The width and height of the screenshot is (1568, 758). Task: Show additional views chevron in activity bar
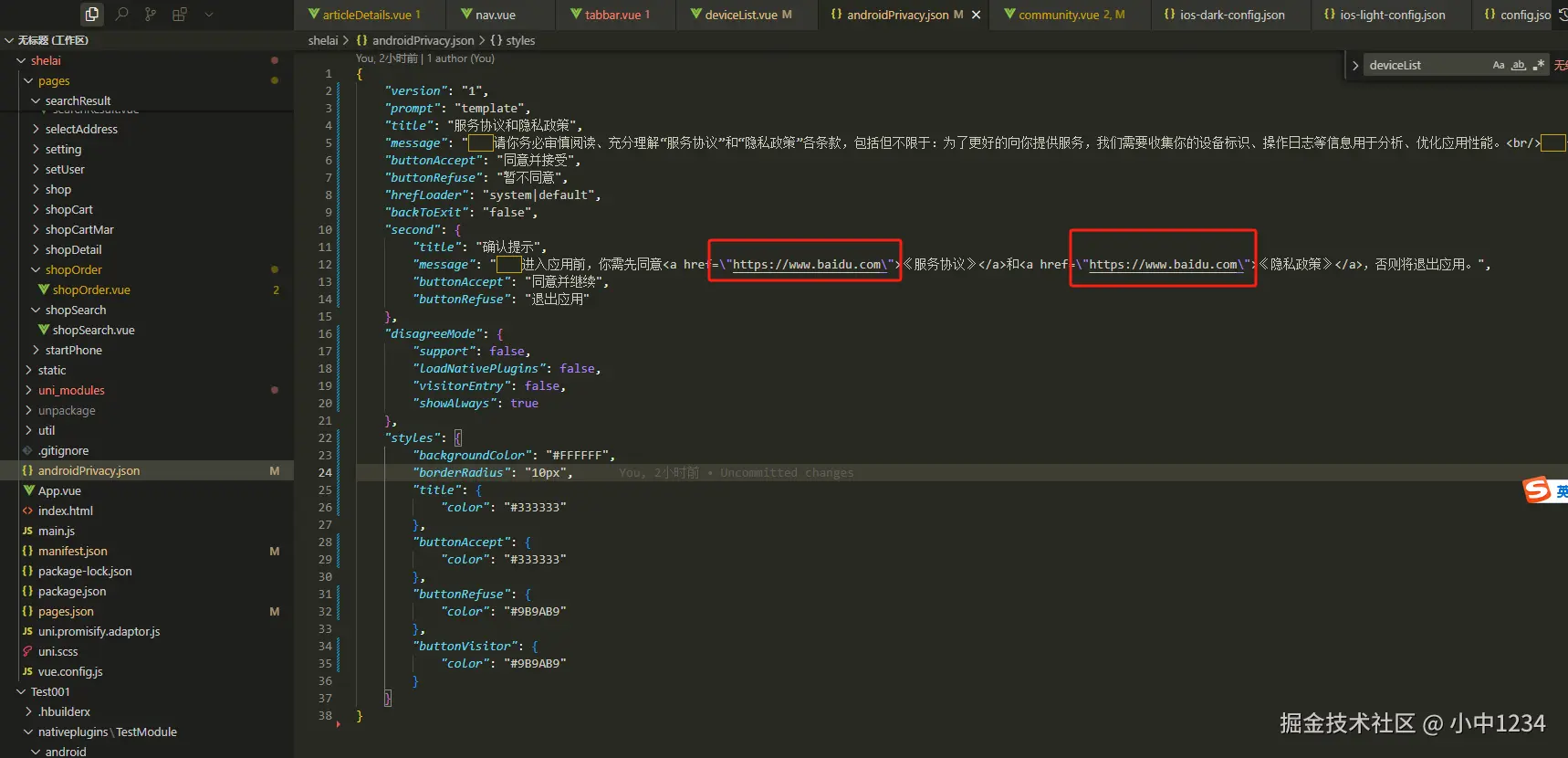(209, 15)
